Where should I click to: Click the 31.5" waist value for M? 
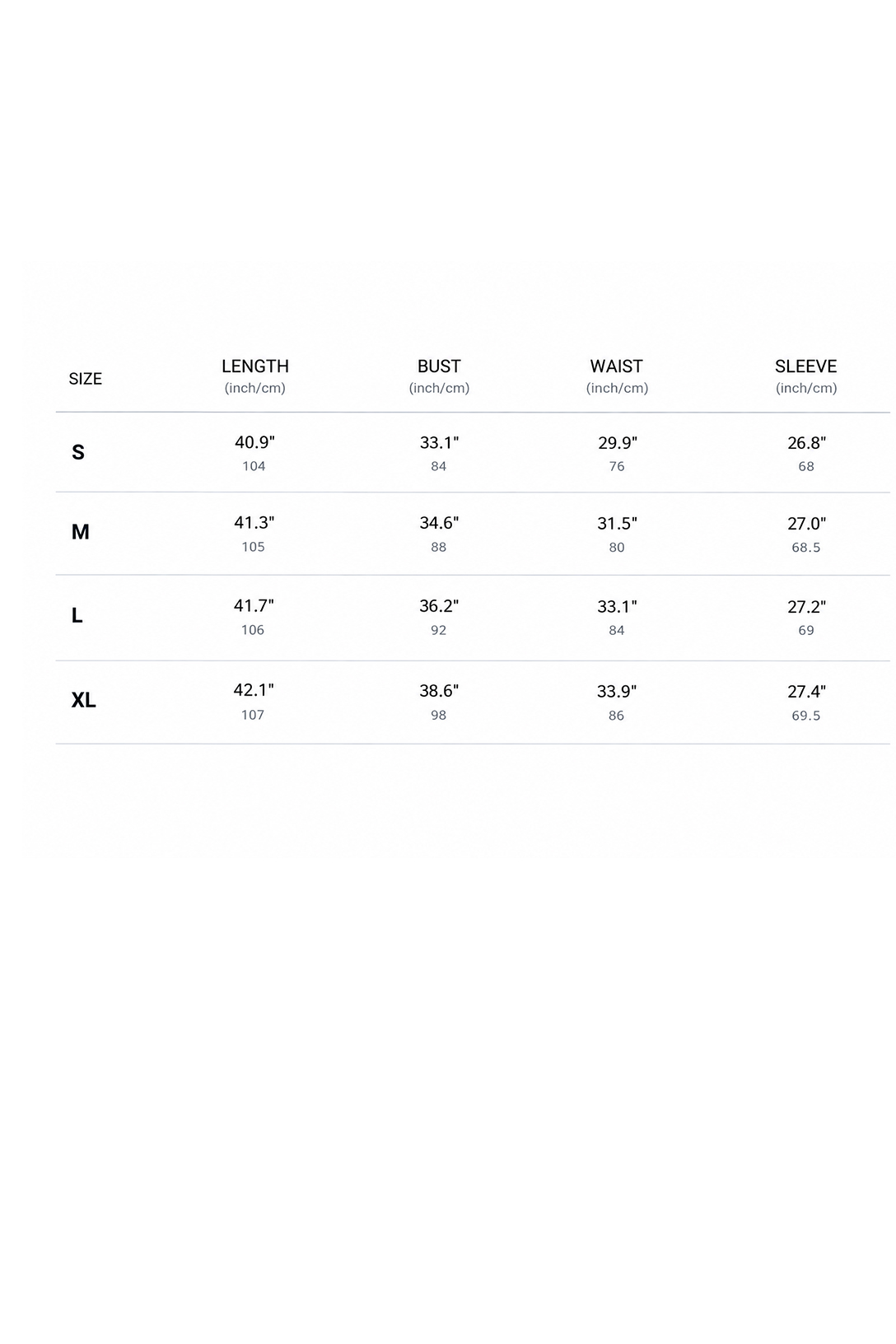618,524
